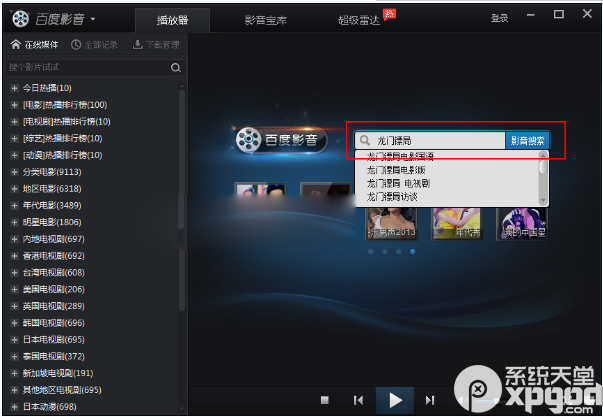Select 韩国电视剧(696) in the list

53,323
